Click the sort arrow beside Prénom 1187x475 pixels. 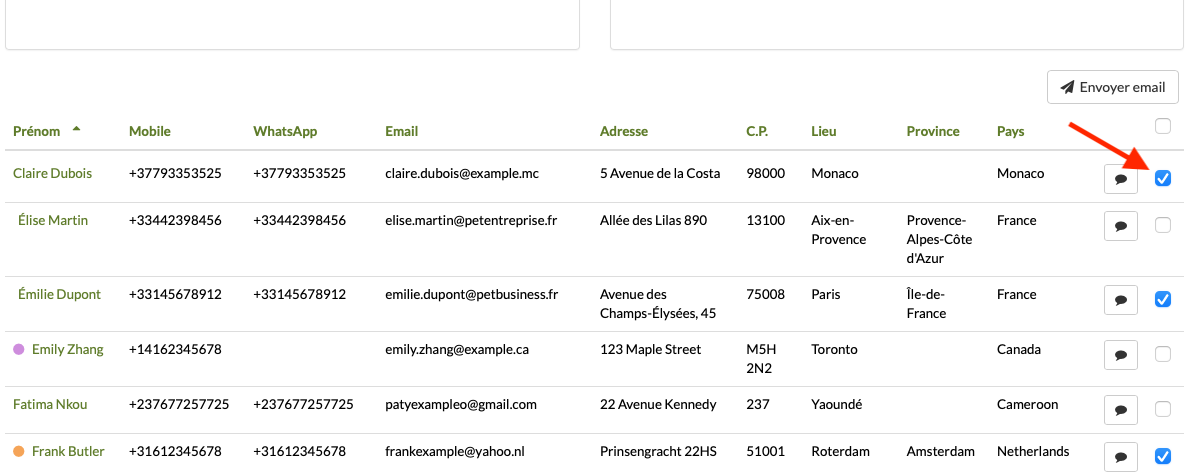77,130
